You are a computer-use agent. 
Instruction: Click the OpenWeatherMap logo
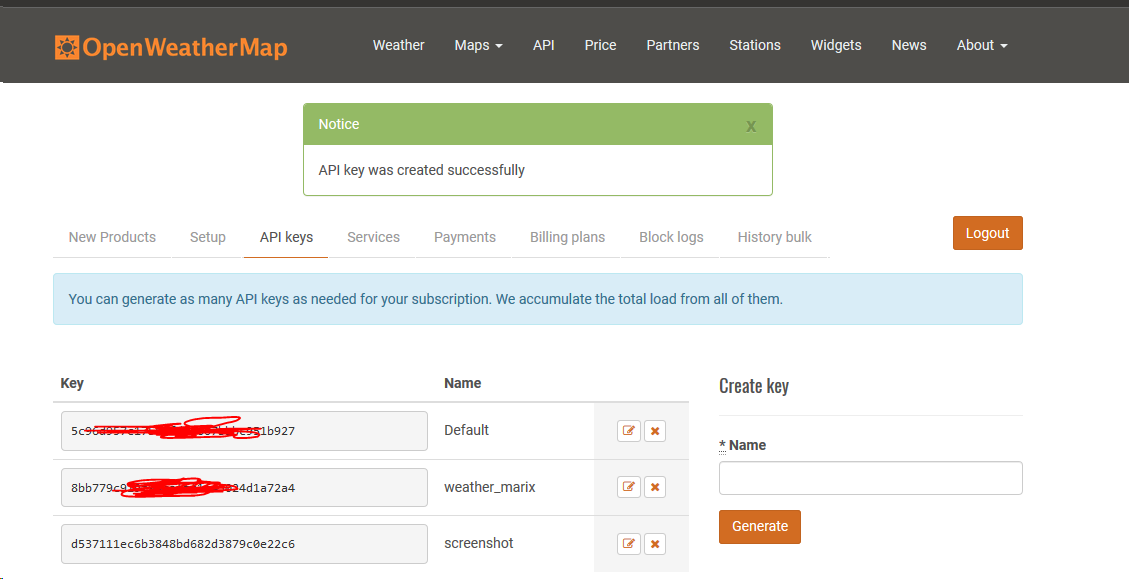click(x=171, y=48)
